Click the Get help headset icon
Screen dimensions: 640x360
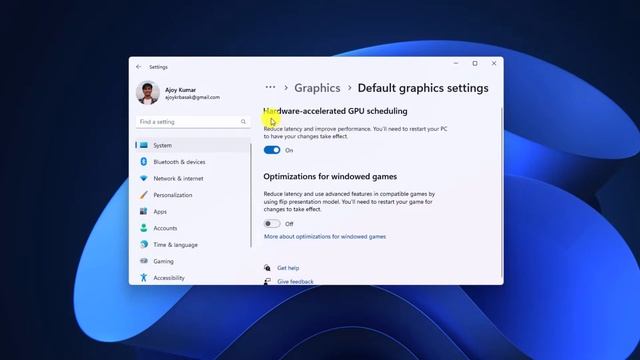(267, 268)
